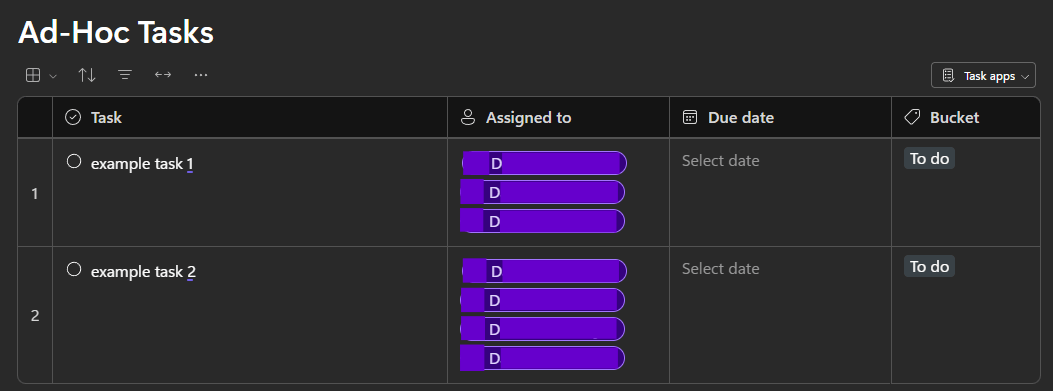Click third assignee chip of example task 2

click(x=543, y=329)
